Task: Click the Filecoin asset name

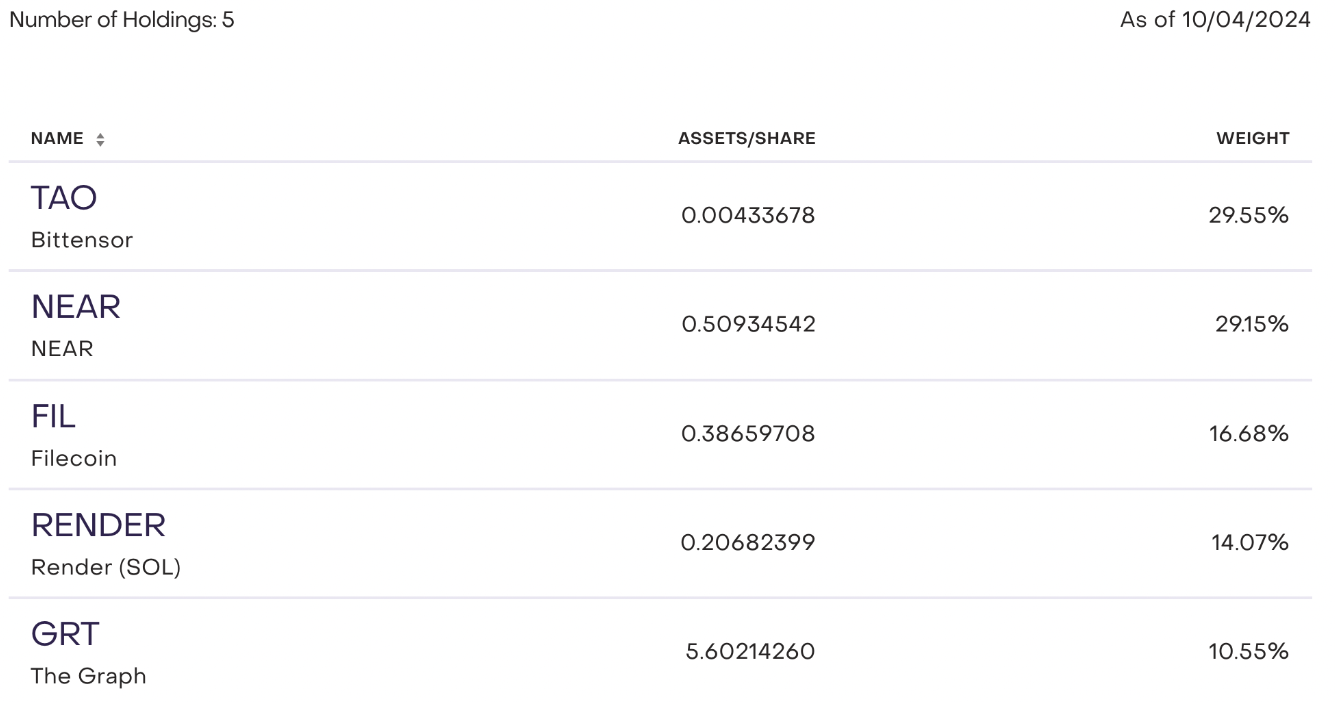Action: pos(74,459)
